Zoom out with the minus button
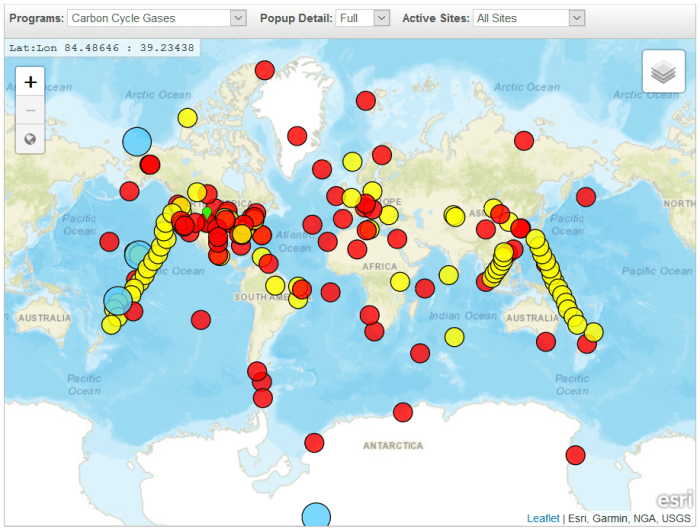 [30, 110]
